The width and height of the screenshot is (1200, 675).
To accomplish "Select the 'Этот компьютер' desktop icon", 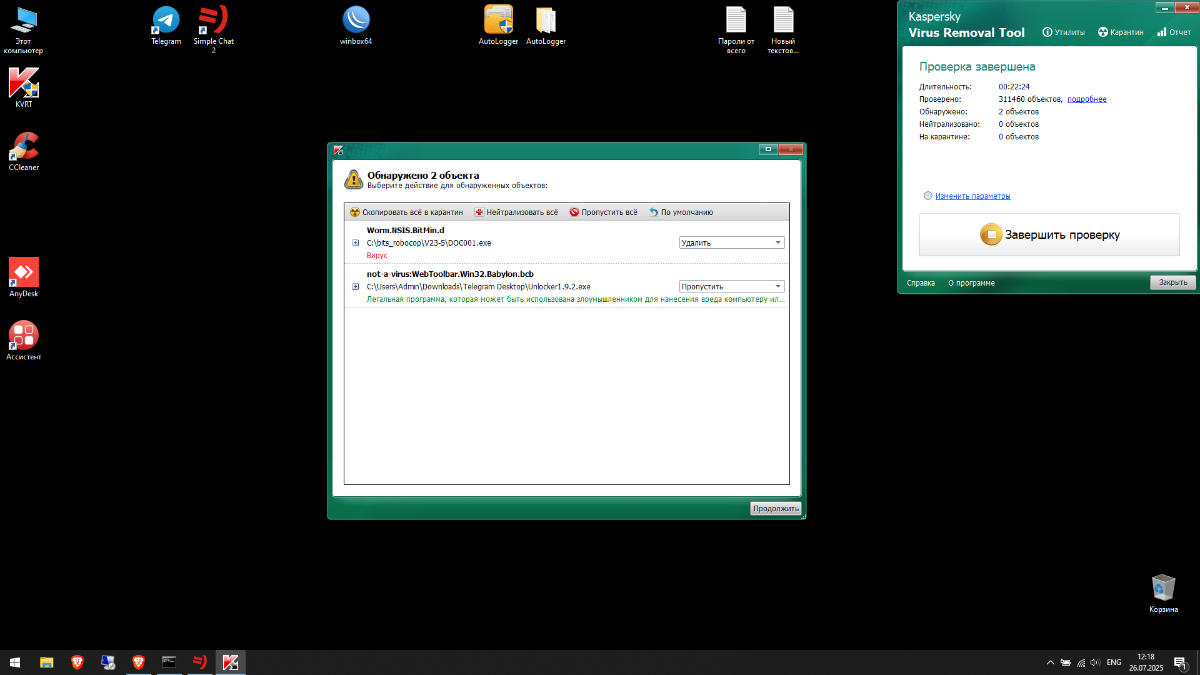I will click(23, 28).
